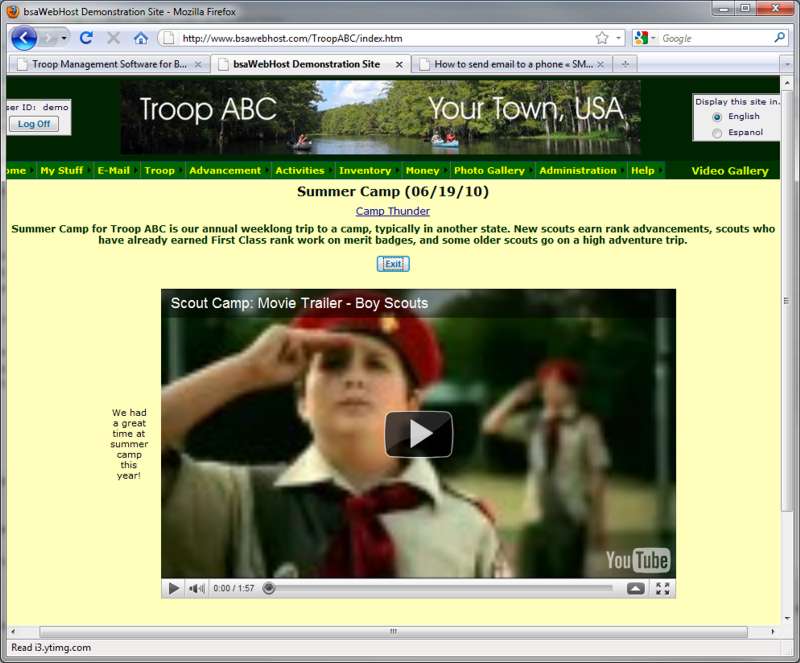Open the list all tabs dropdown
800x663 pixels.
(787, 64)
